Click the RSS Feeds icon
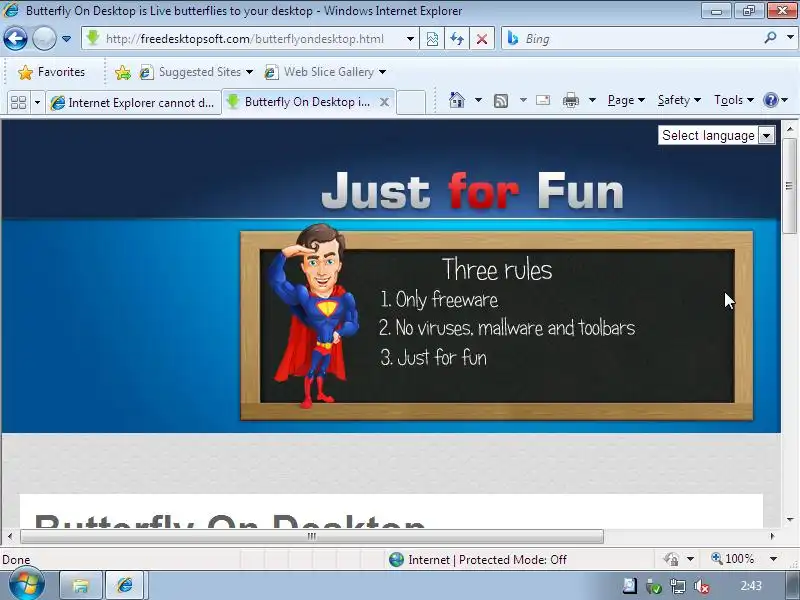 501,101
